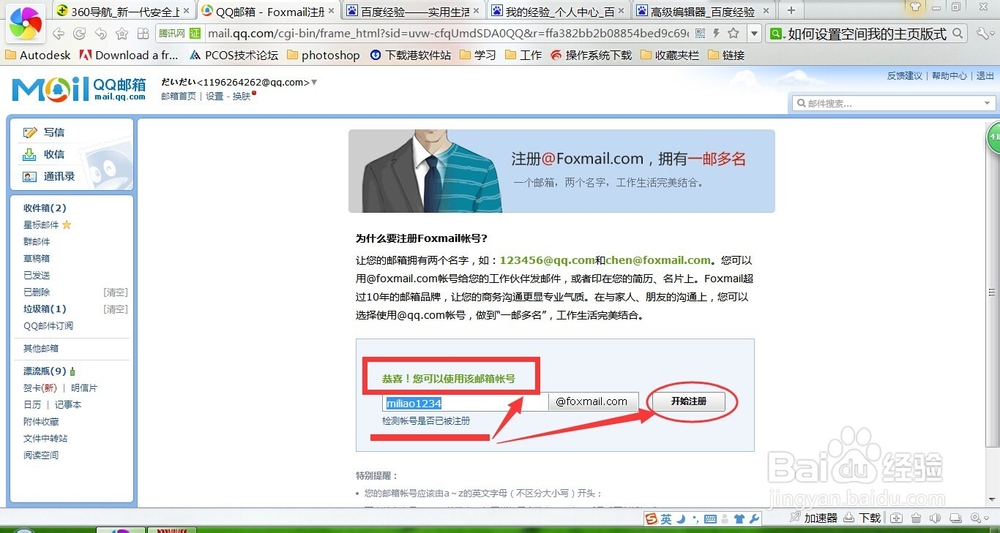The width and height of the screenshot is (1000, 533).
Task: Go back with the browser back arrow
Action: coord(58,34)
